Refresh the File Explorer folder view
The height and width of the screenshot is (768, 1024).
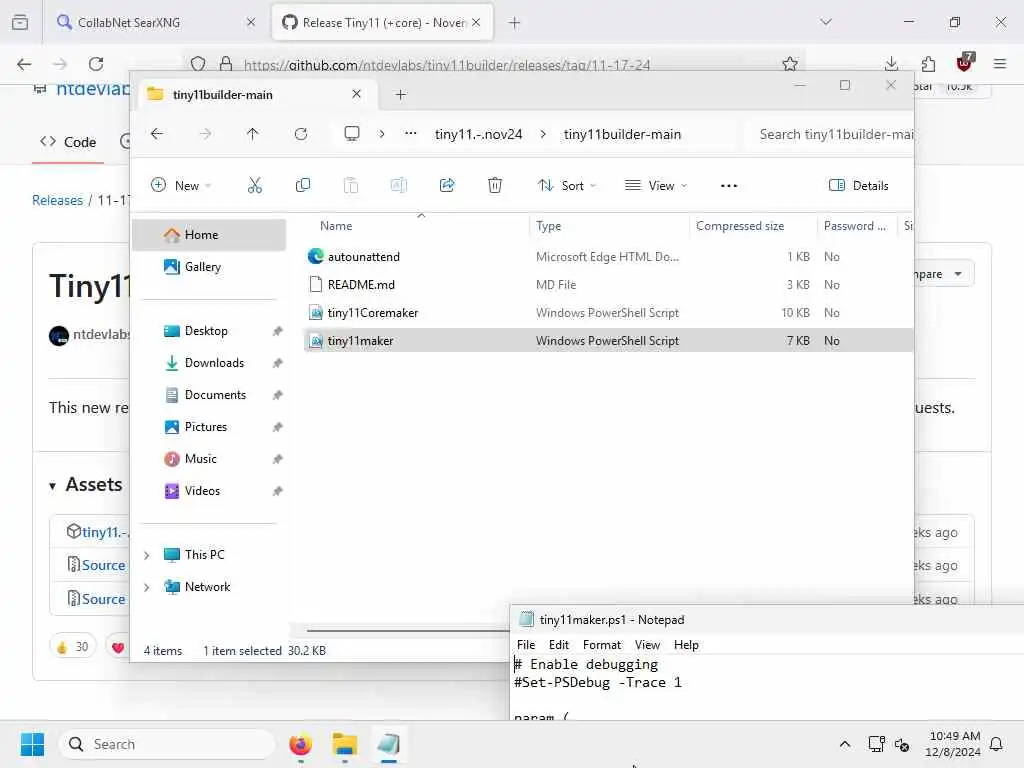pos(301,134)
